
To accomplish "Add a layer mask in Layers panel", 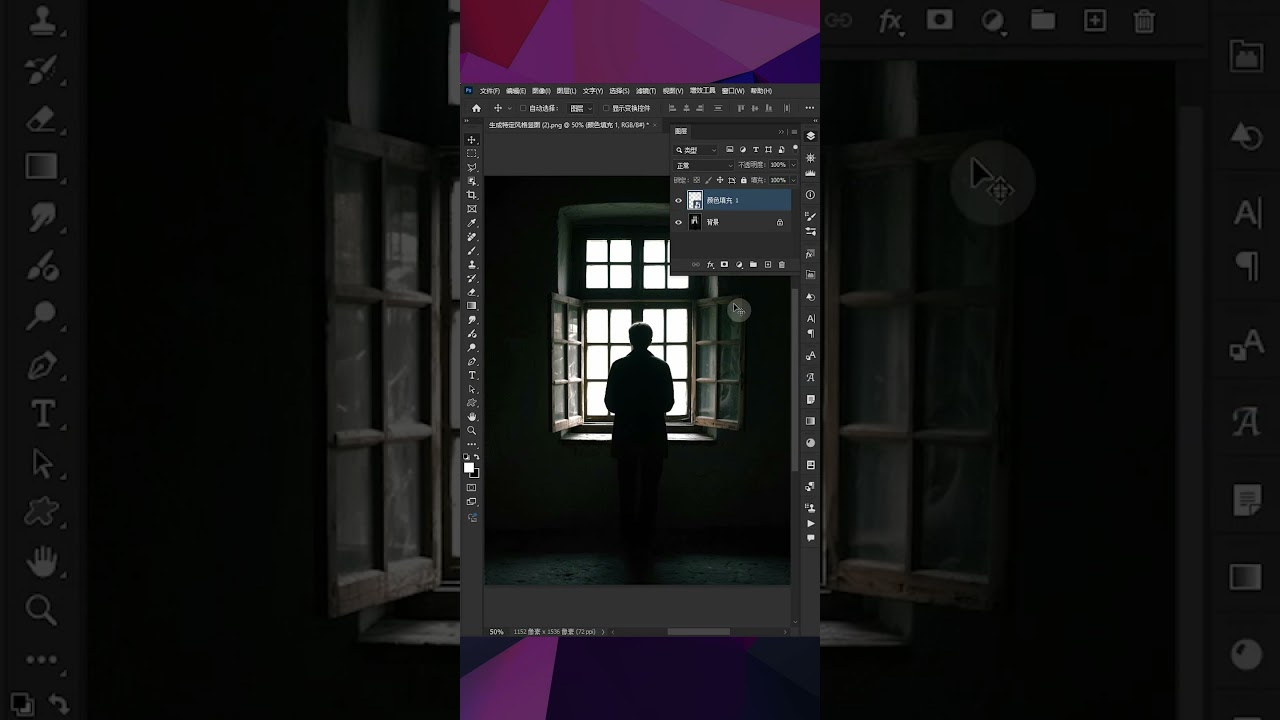I will click(724, 265).
